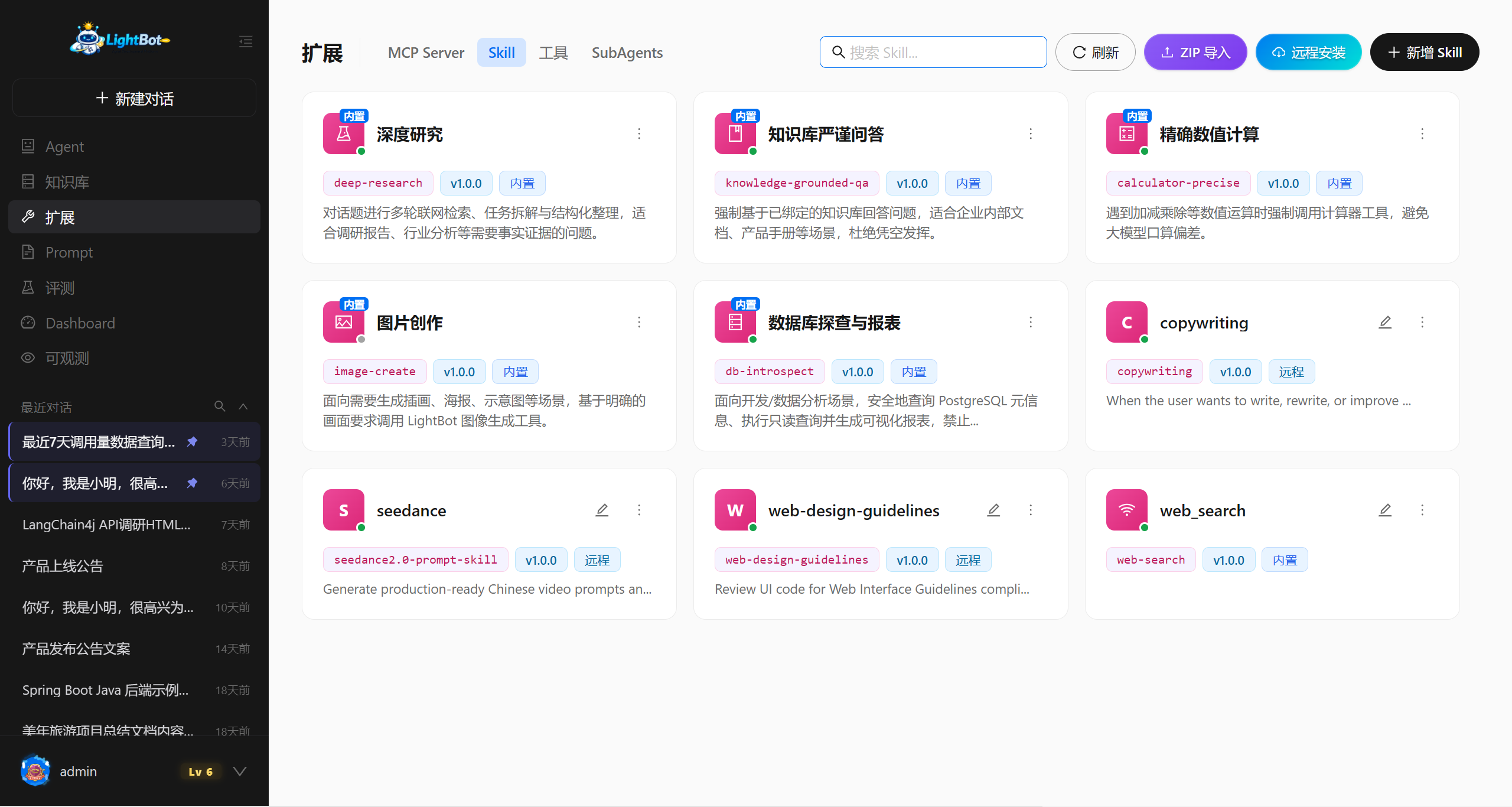Unpin the 最近7天调用量数据查询 conversation
Image resolution: width=1512 pixels, height=807 pixels.
[192, 441]
